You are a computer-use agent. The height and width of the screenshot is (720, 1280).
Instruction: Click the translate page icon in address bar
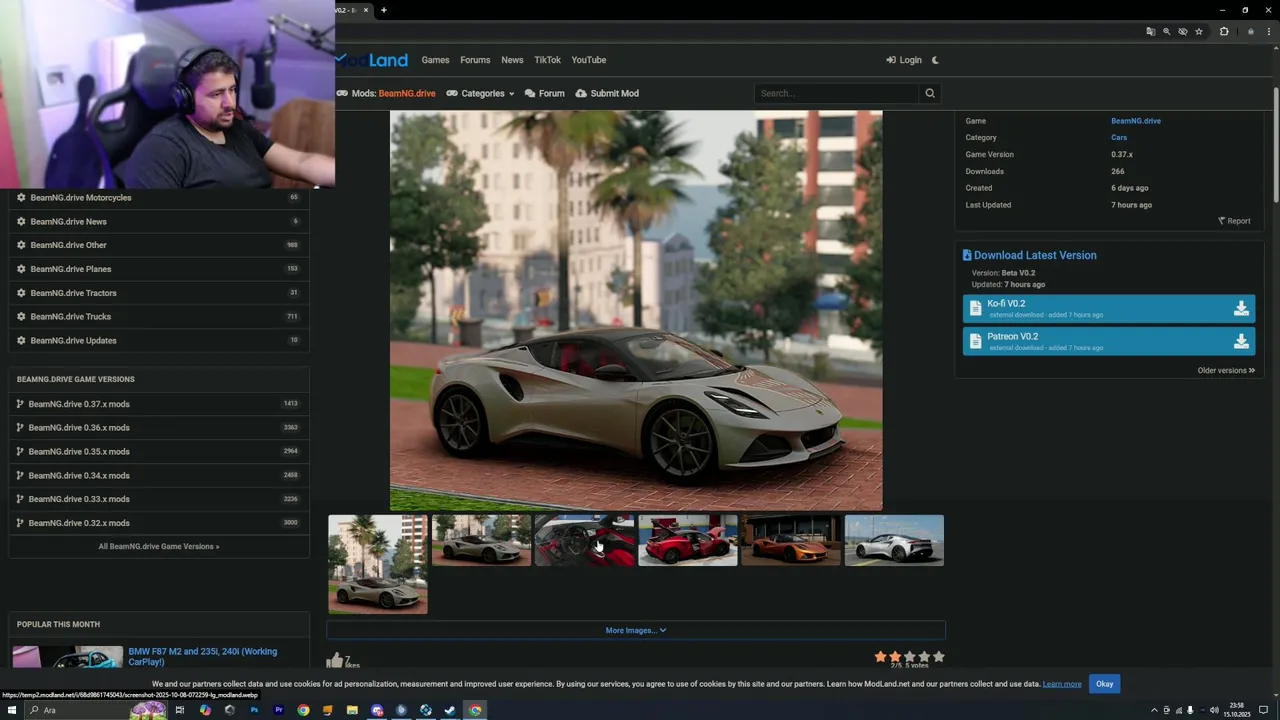click(1150, 32)
